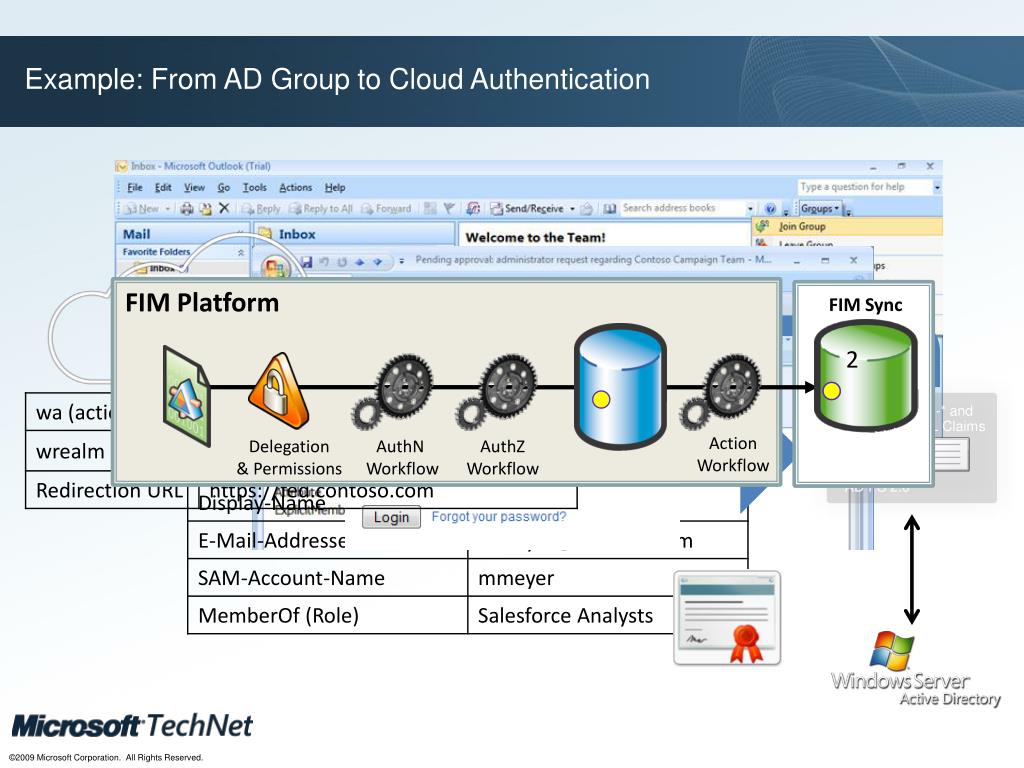1024x768 pixels.
Task: Click the Salesforce Analysts value cell
Action: tap(570, 615)
